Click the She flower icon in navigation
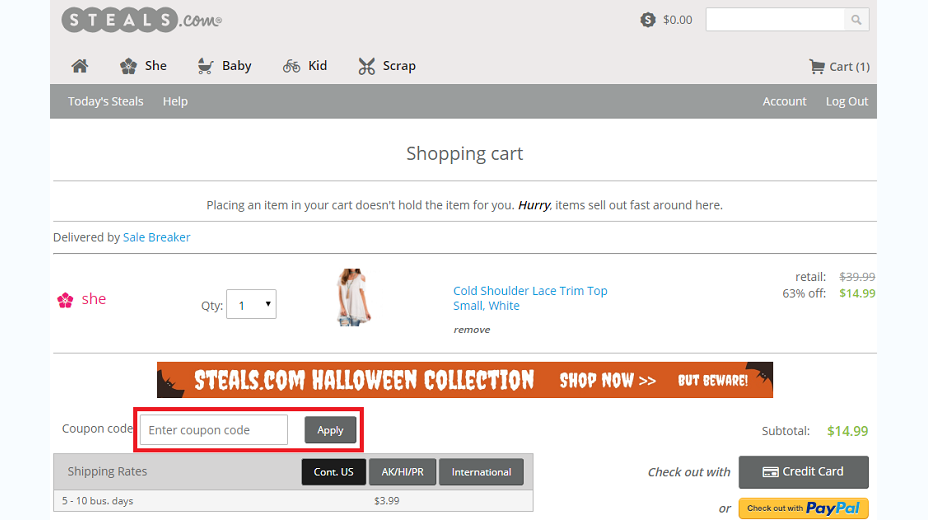The width and height of the screenshot is (928, 520). 128,66
